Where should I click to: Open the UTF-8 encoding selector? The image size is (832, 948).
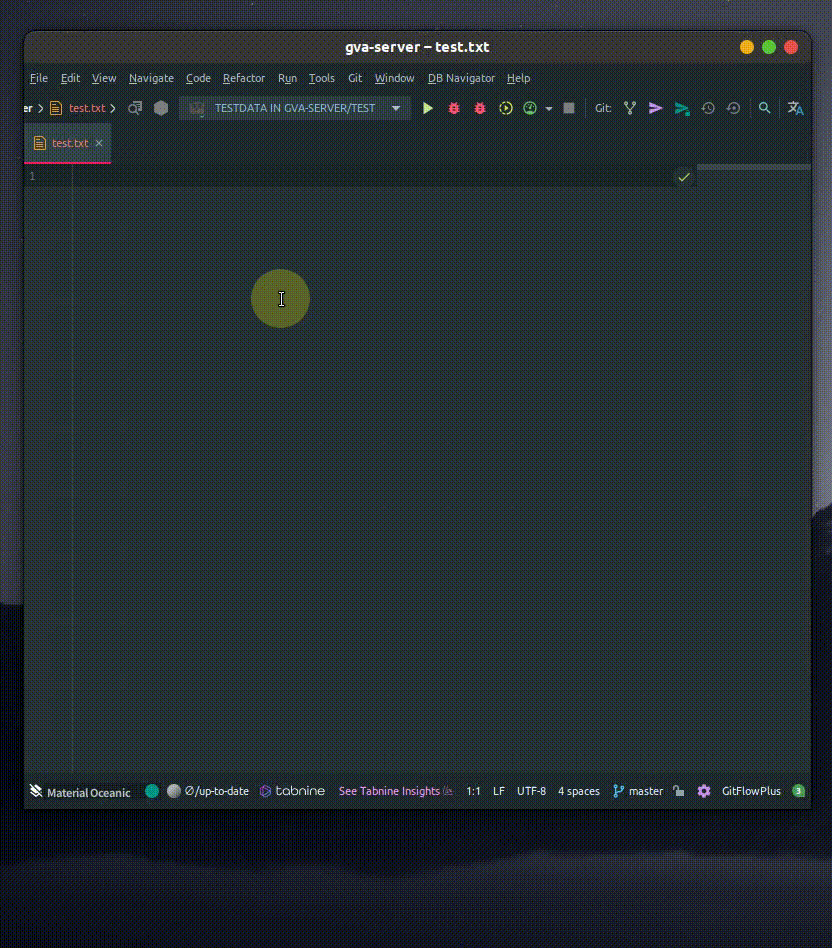pyautogui.click(x=531, y=791)
